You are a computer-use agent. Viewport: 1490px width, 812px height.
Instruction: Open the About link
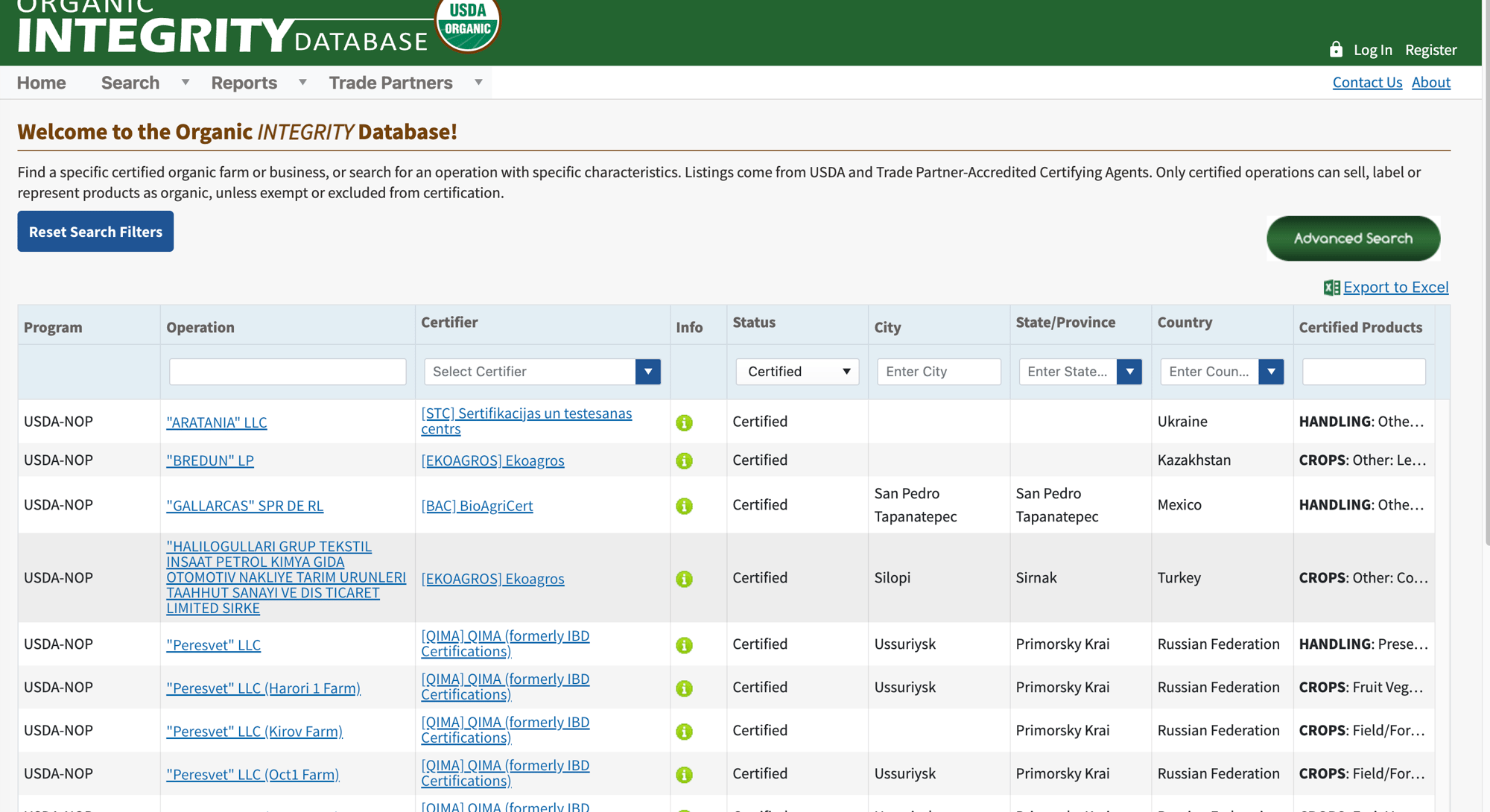[1430, 82]
